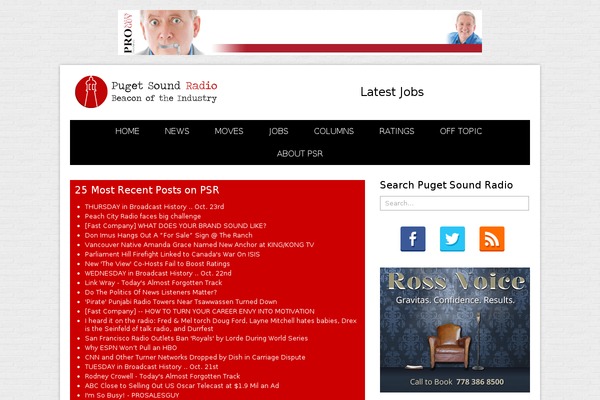Open Link Wray Almost Forgotten Track post

point(153,283)
